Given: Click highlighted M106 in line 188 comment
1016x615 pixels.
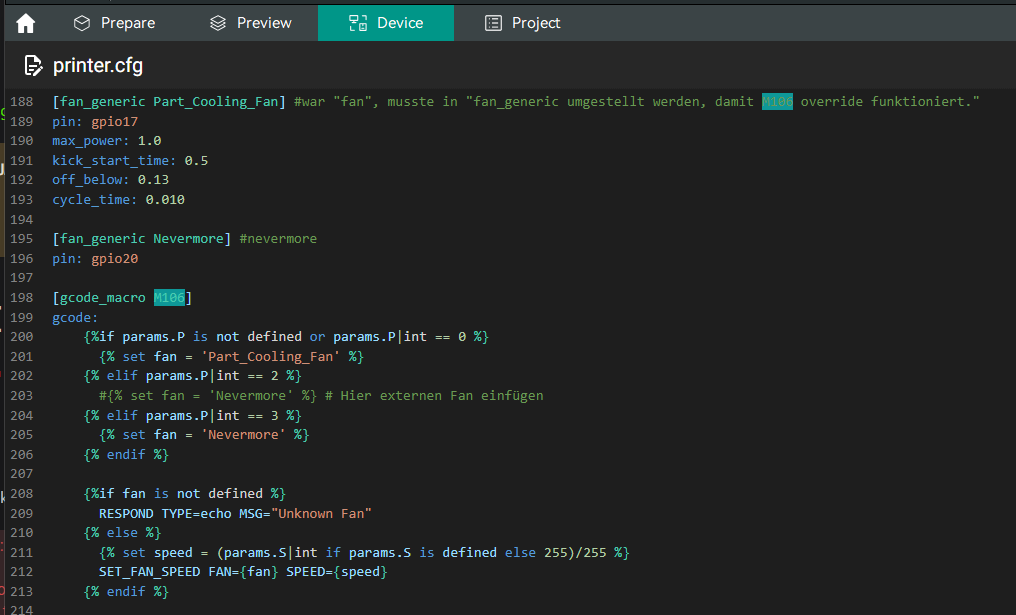Looking at the screenshot, I should [x=776, y=102].
